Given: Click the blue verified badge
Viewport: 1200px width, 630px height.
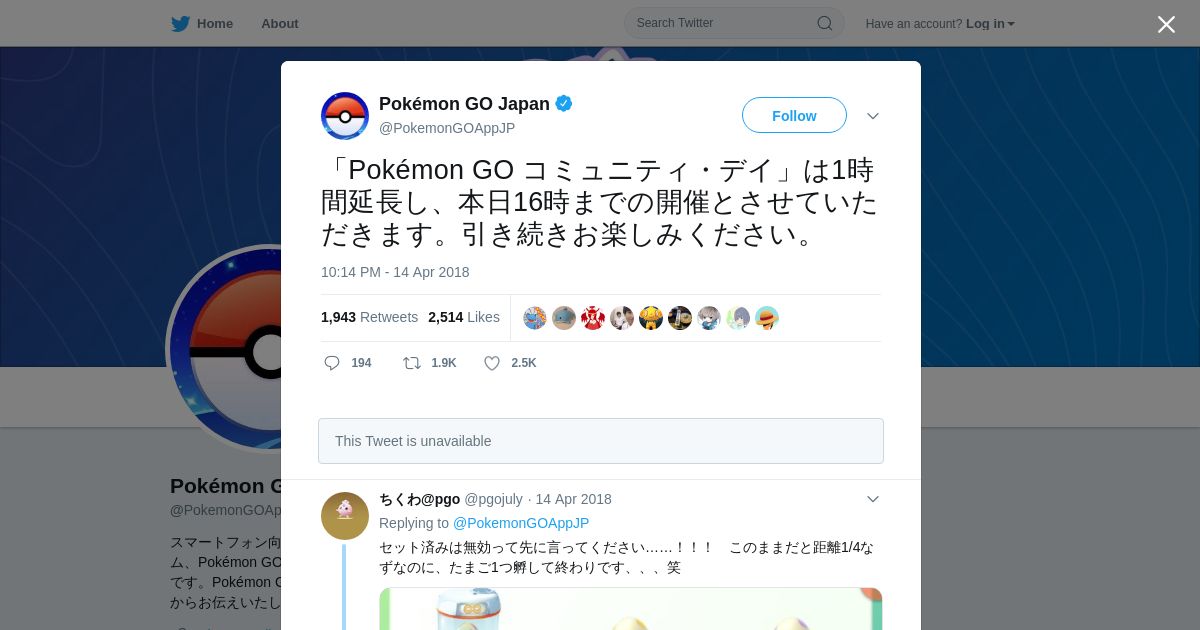Looking at the screenshot, I should (564, 103).
